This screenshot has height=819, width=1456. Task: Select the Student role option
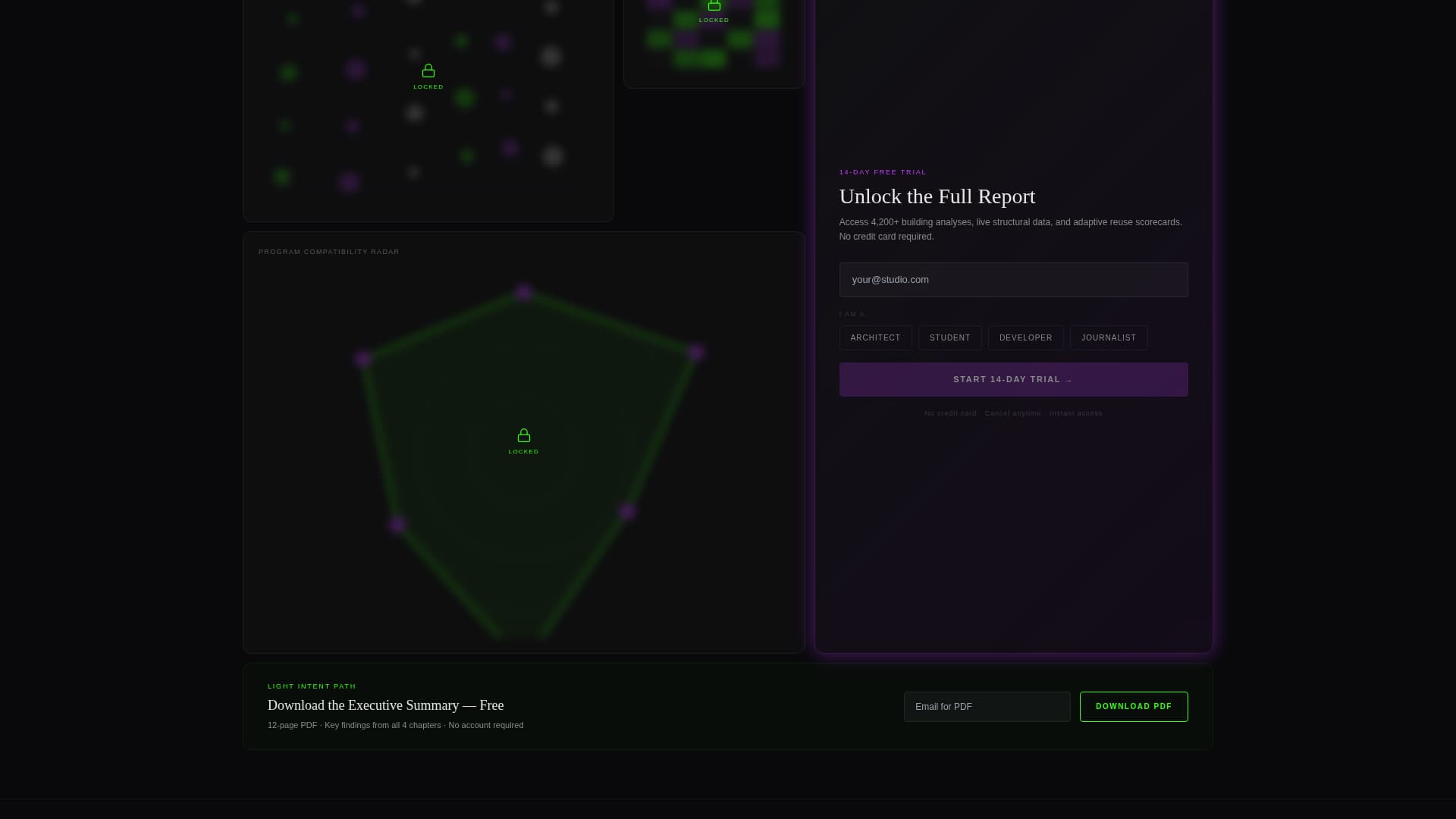[x=949, y=338]
